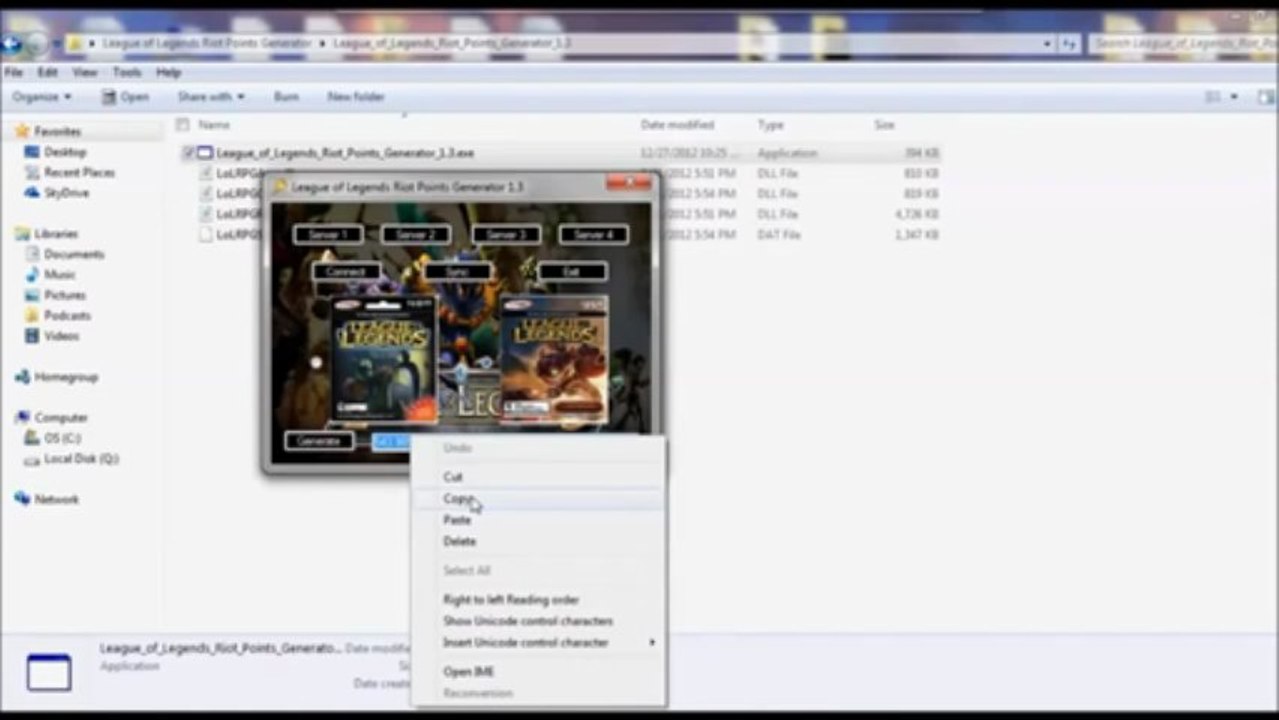Open the Share with dropdown

[x=211, y=97]
